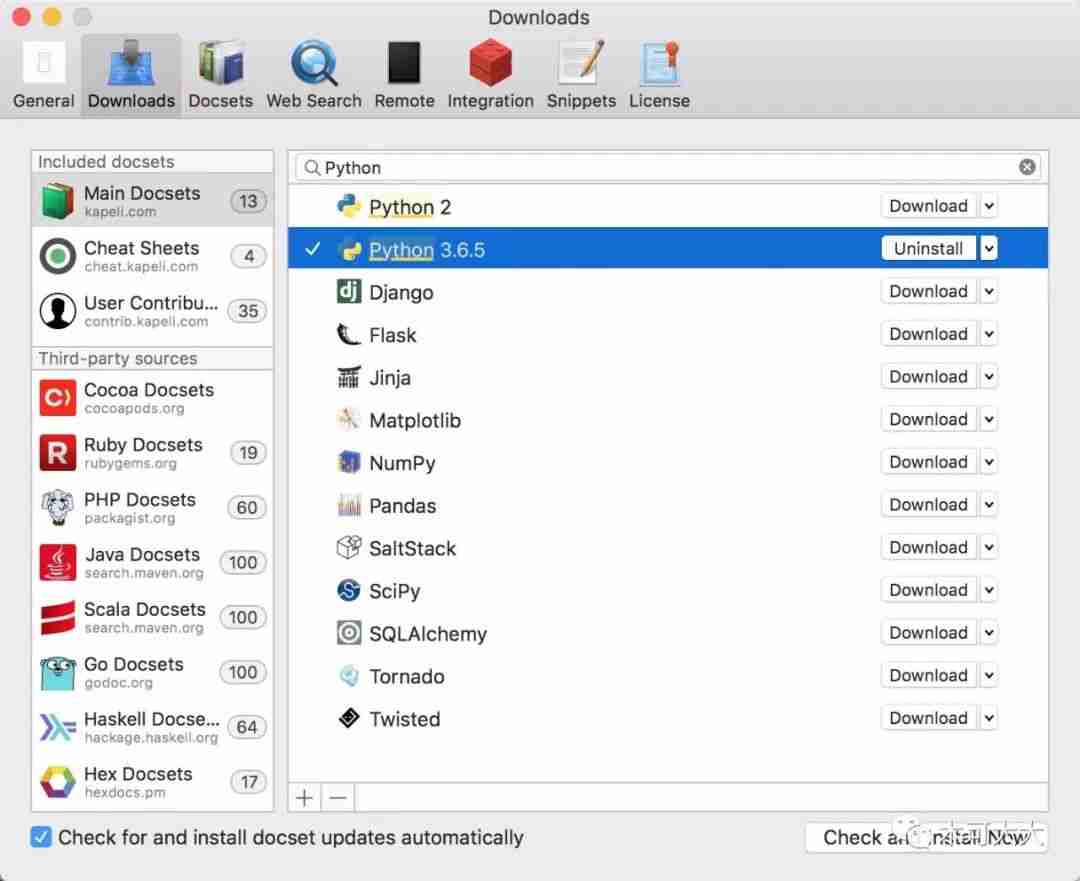This screenshot has width=1080, height=881.
Task: Select the Ruby Docsets icon
Action: point(57,453)
